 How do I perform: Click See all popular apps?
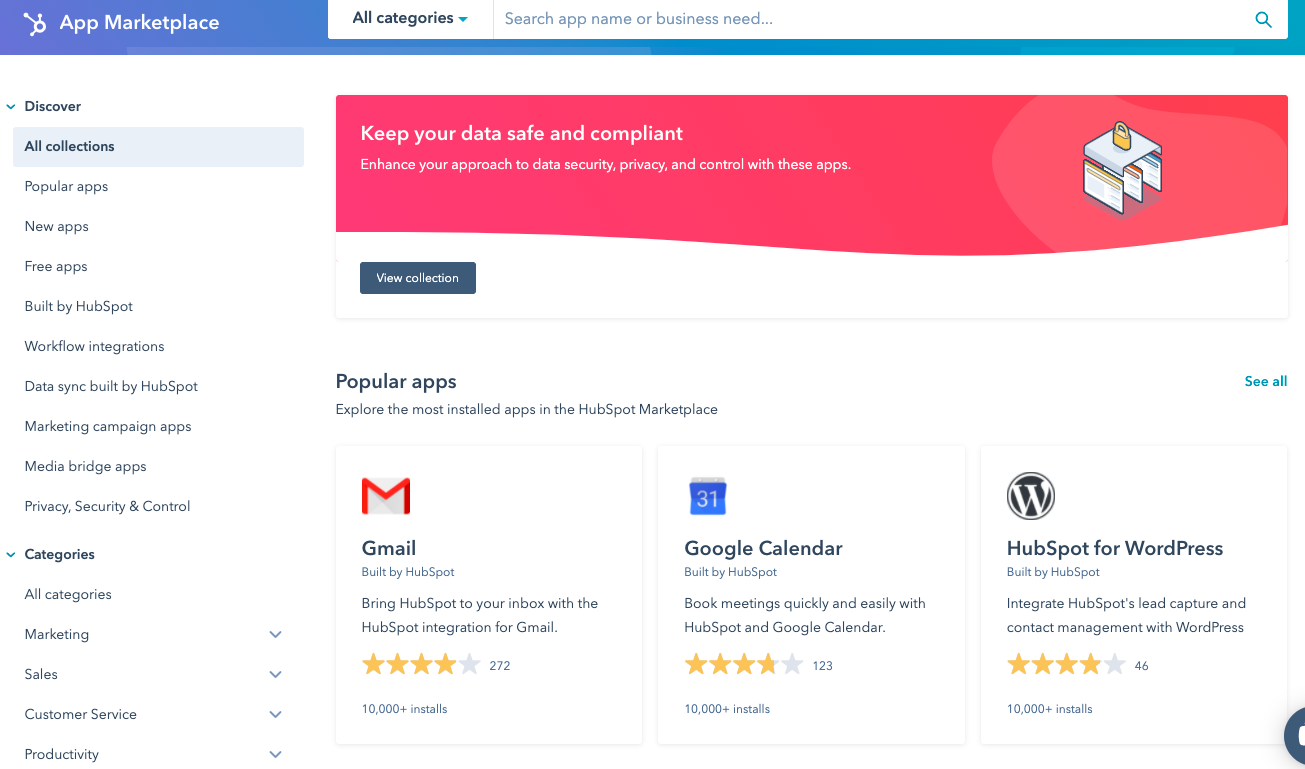pyautogui.click(x=1266, y=381)
